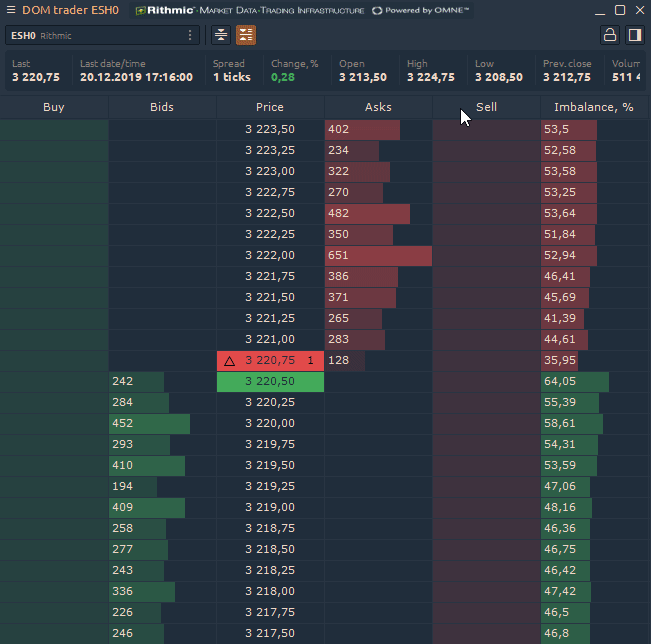This screenshot has width=651, height=644.
Task: Click the Buy cell in 3 220,25 row
Action: 54,402
